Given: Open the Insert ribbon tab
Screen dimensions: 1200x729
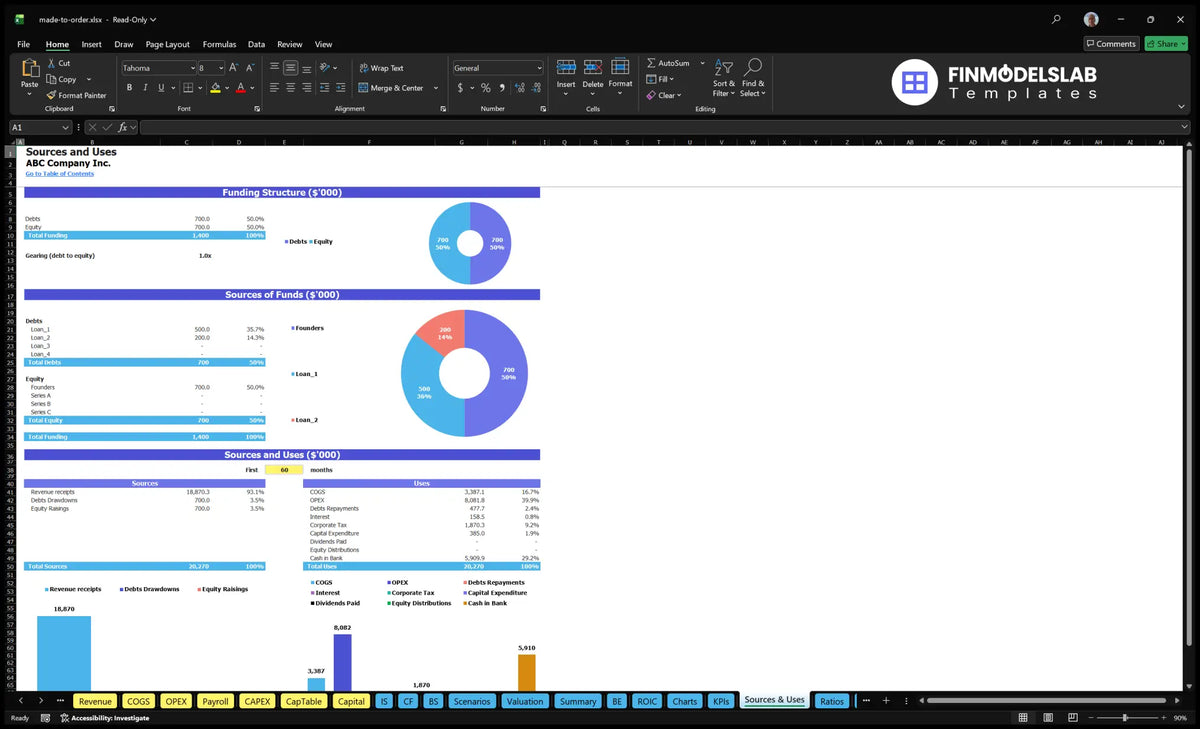Looking at the screenshot, I should coord(91,44).
